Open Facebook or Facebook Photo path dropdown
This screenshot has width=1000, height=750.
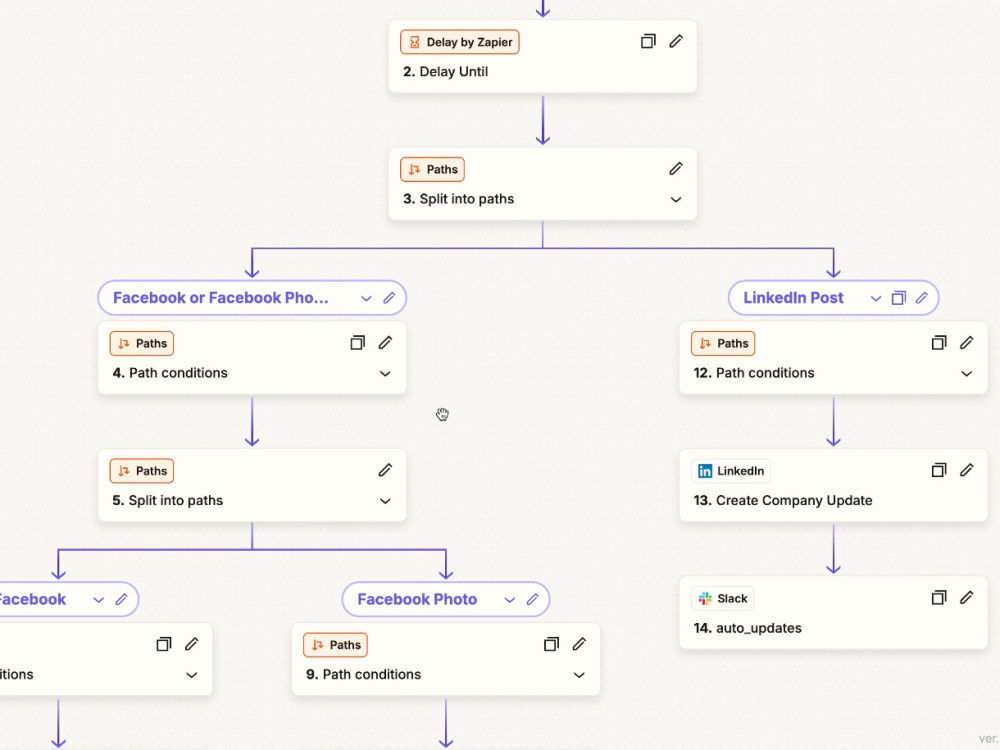coord(366,298)
